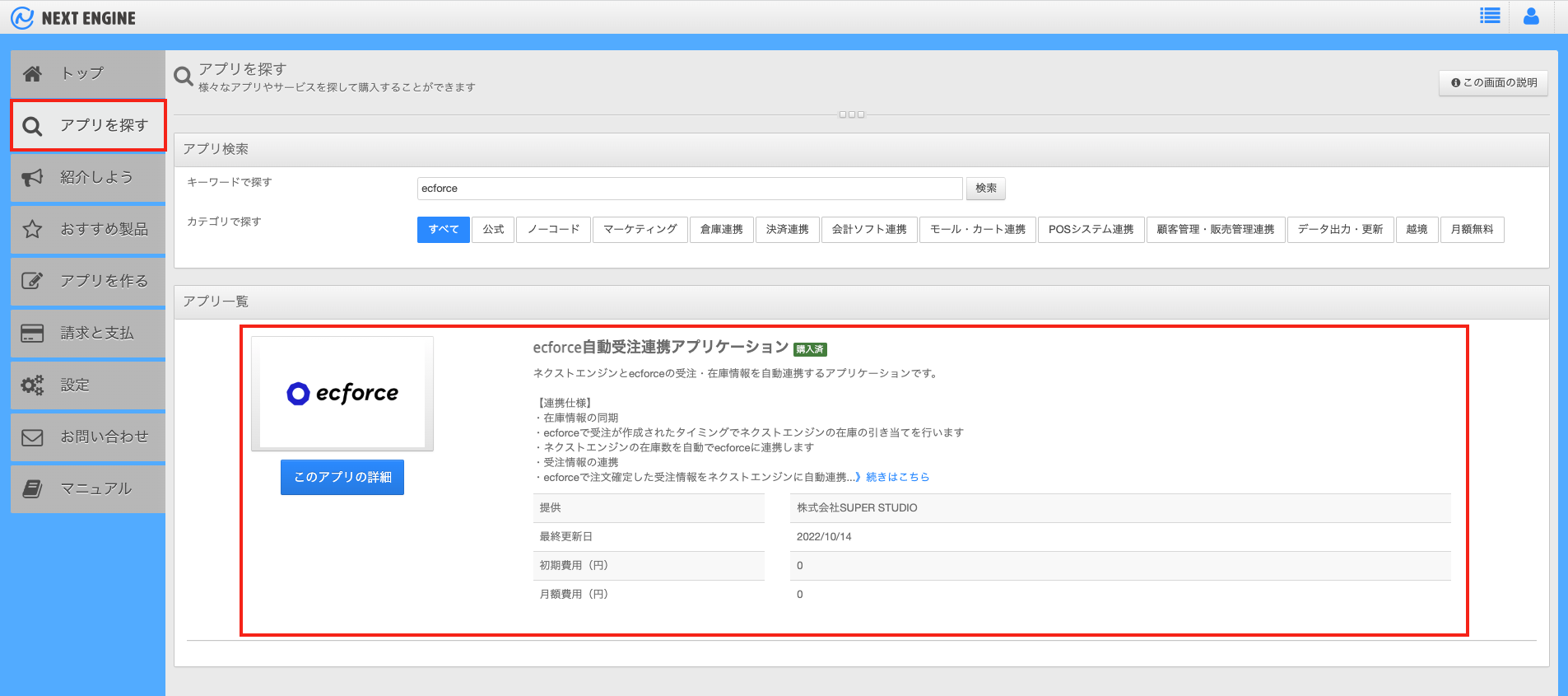Select the 会計ソフト連携 category filter
1568x696 pixels.
tap(869, 230)
